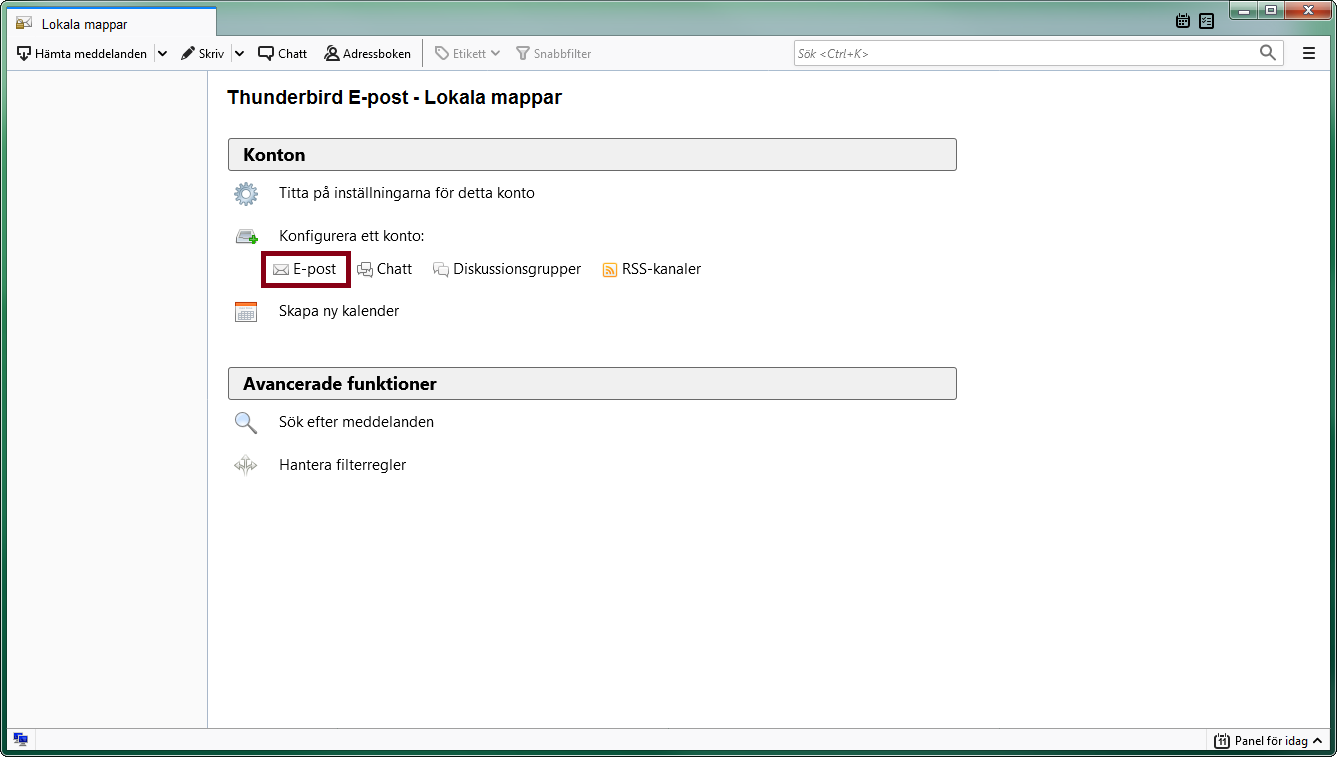Click the search messages magnifier icon
This screenshot has height=757, width=1337.
click(x=246, y=423)
